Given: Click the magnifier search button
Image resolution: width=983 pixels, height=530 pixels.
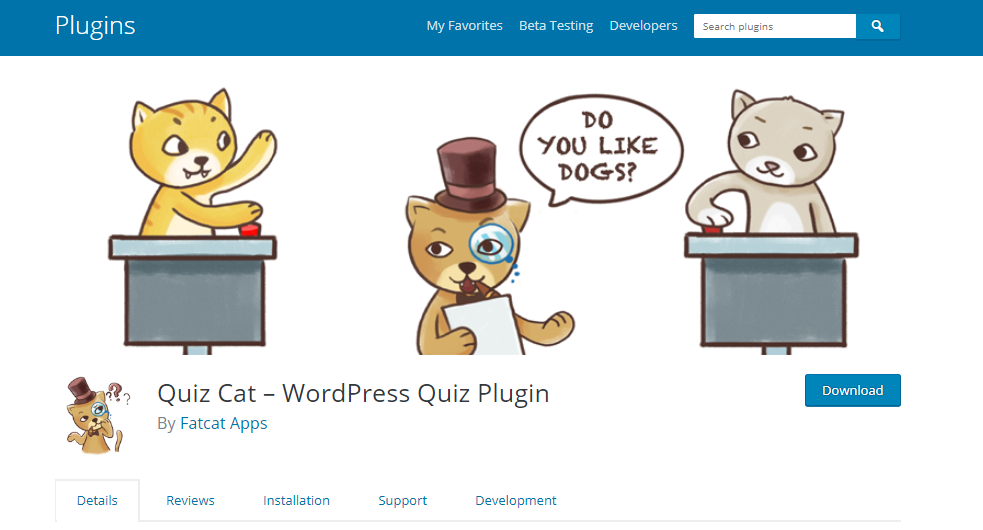Looking at the screenshot, I should 878,26.
